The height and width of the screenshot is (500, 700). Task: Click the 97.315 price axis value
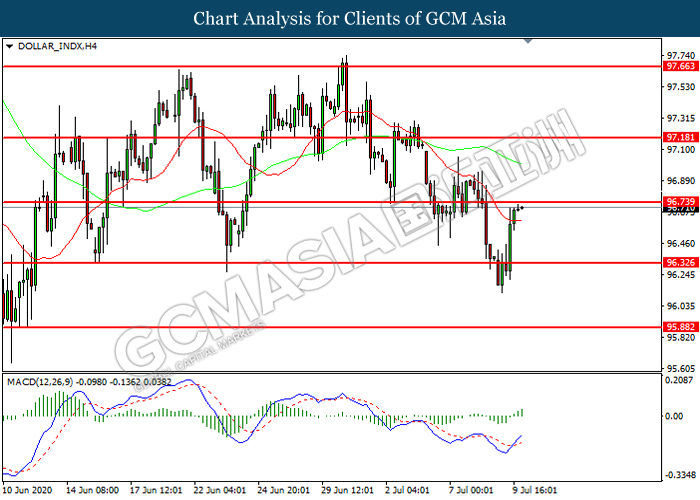pyautogui.click(x=681, y=118)
